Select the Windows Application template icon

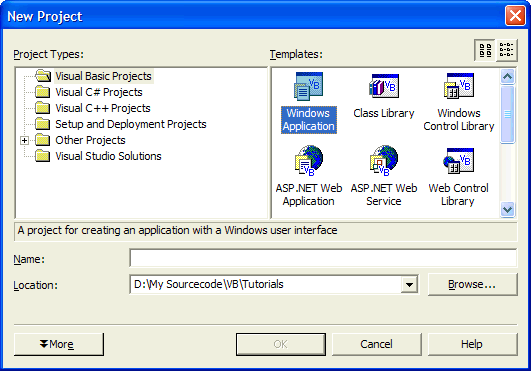[x=308, y=86]
